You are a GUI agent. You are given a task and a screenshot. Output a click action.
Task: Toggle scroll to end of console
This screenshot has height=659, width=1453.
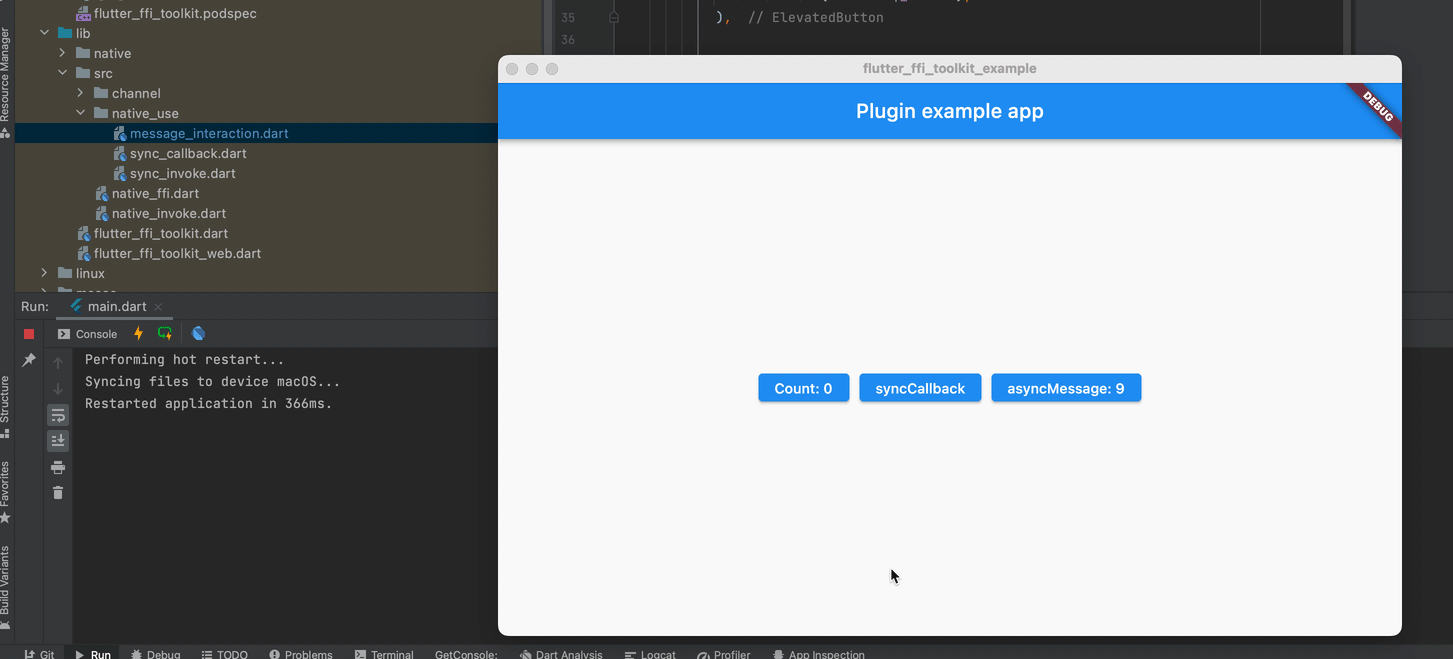(x=58, y=441)
